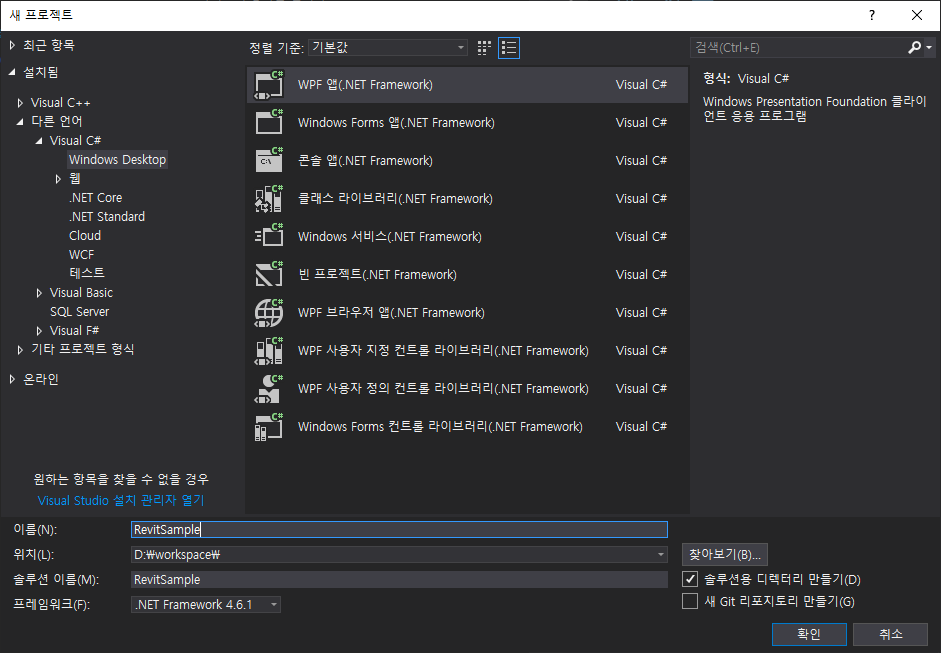Click the search magnifier icon
Viewport: 941px width, 653px height.
914,47
